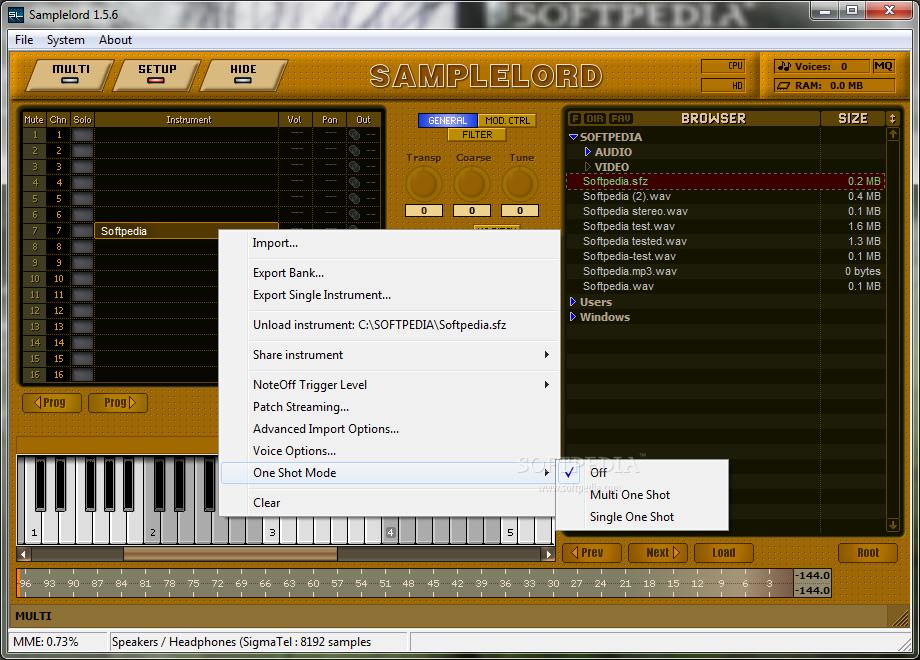Toggle solo on channel 12
The width and height of the screenshot is (920, 660).
coord(82,310)
